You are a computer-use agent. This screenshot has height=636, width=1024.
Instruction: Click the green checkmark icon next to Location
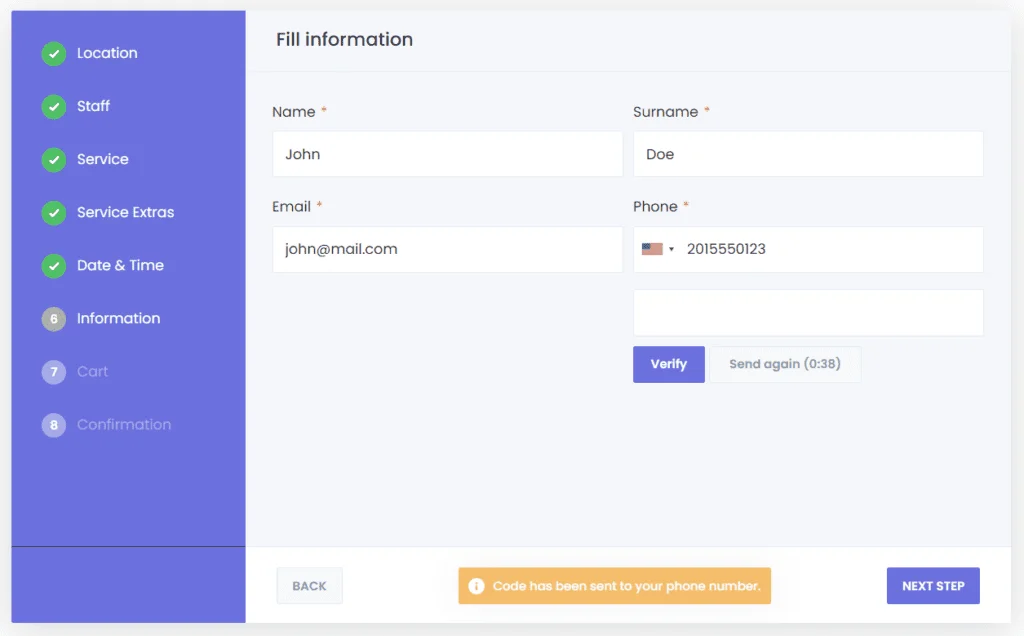point(54,54)
